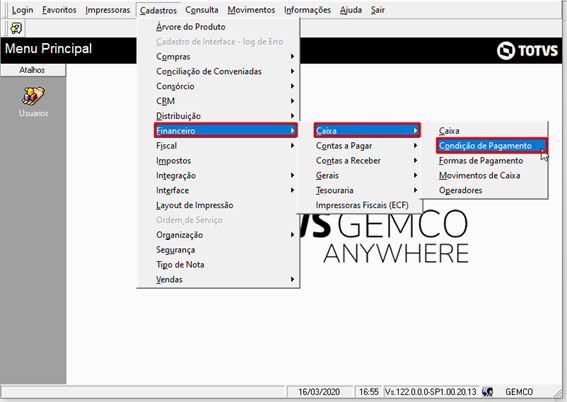Click the TOTVS logo in header
Screen dimensions: 567x402
click(x=528, y=50)
